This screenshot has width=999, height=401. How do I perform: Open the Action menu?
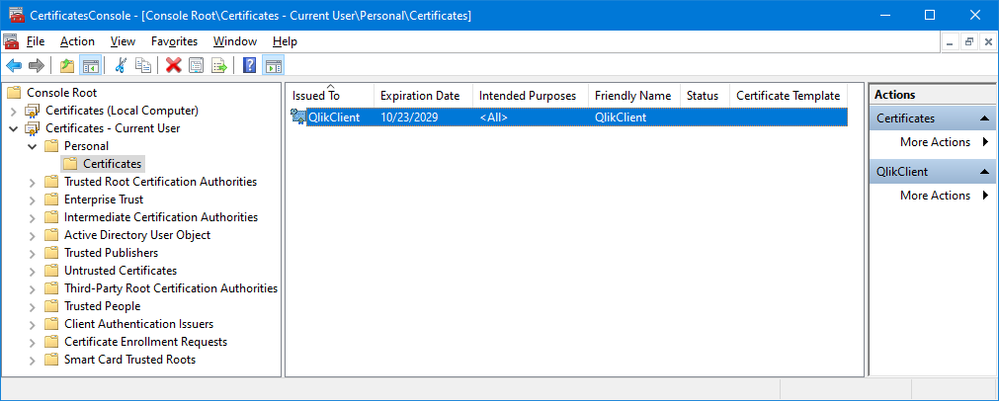coord(77,41)
